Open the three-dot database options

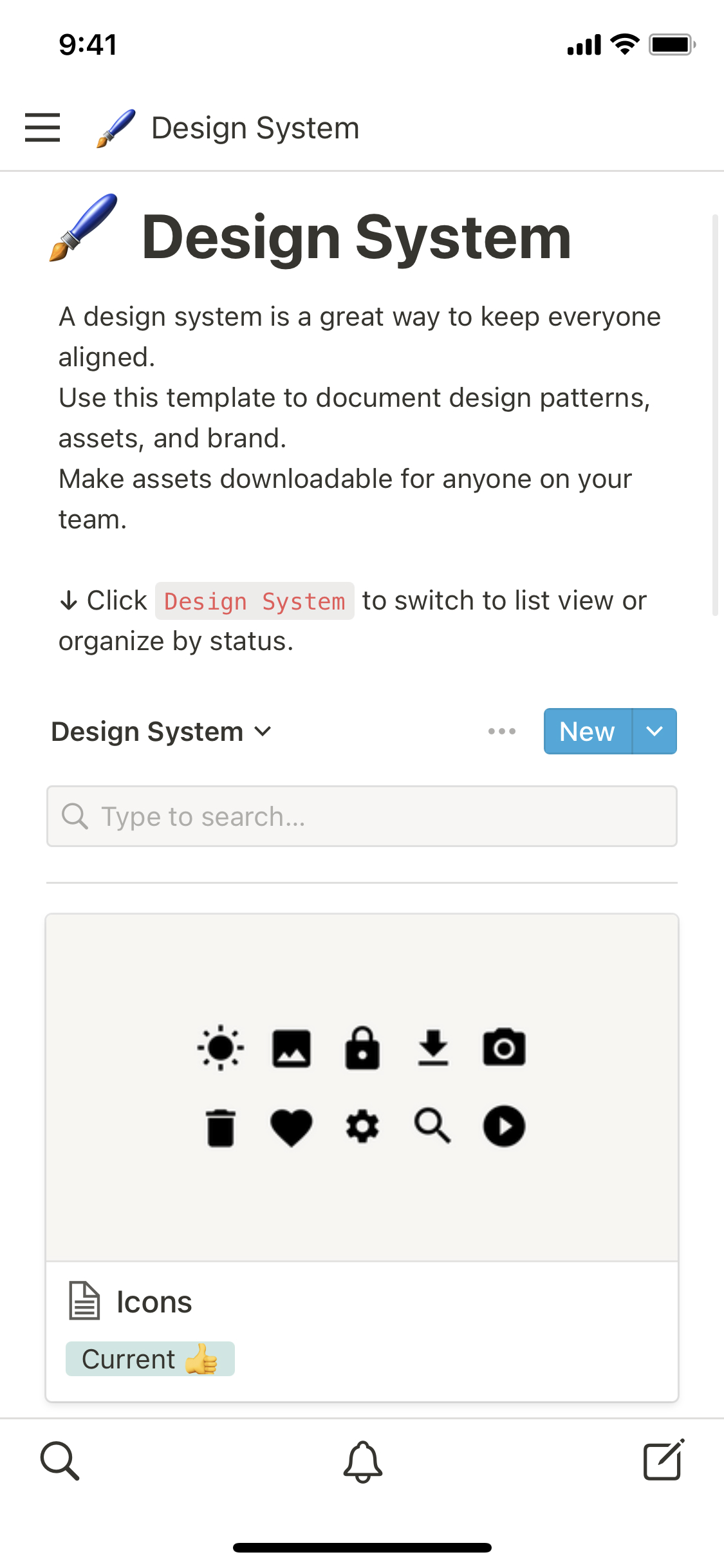point(502,731)
